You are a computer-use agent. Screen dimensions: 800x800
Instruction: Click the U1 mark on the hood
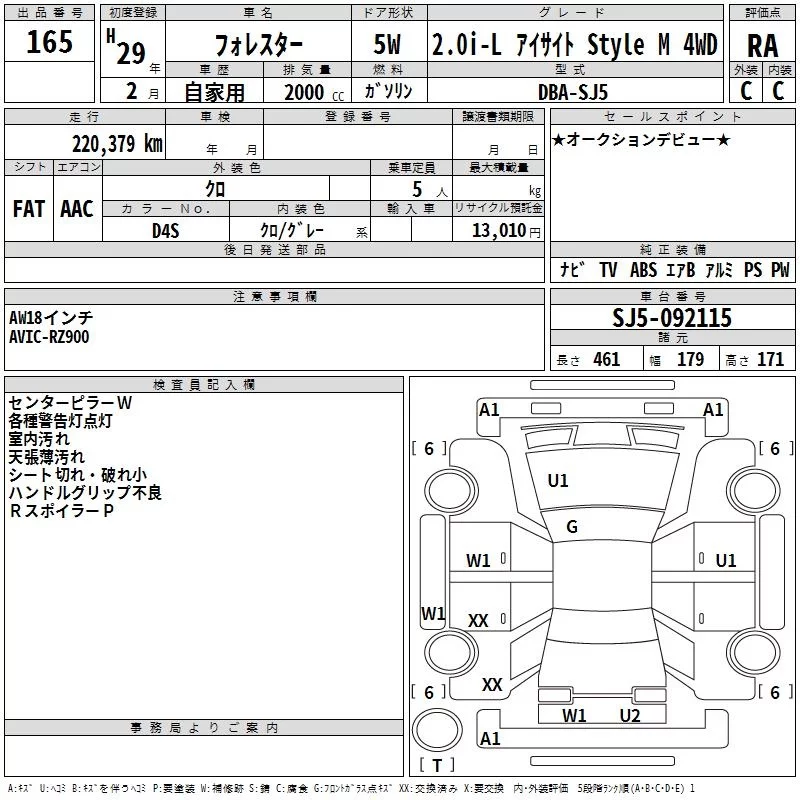point(558,481)
